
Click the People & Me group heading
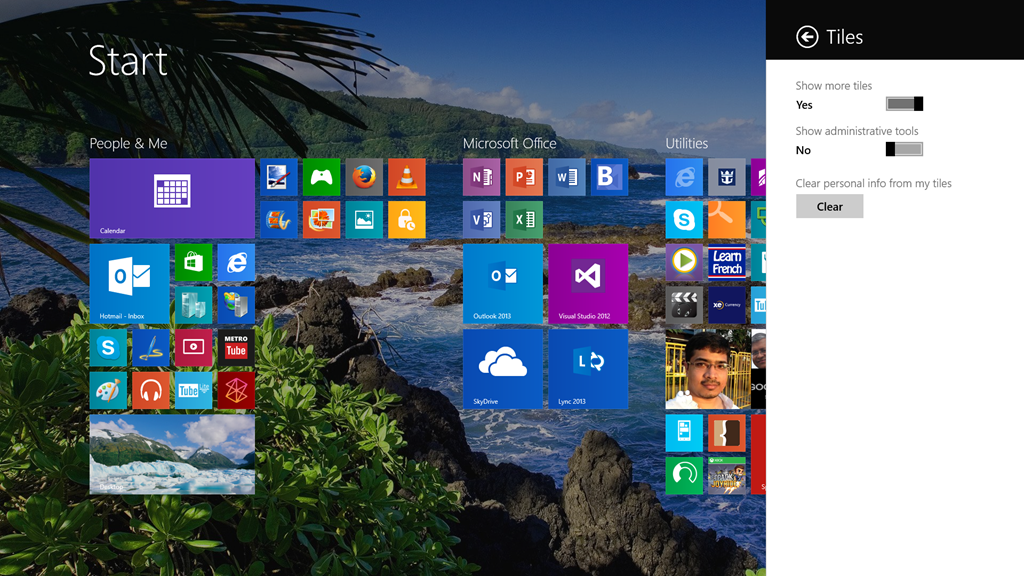point(128,143)
